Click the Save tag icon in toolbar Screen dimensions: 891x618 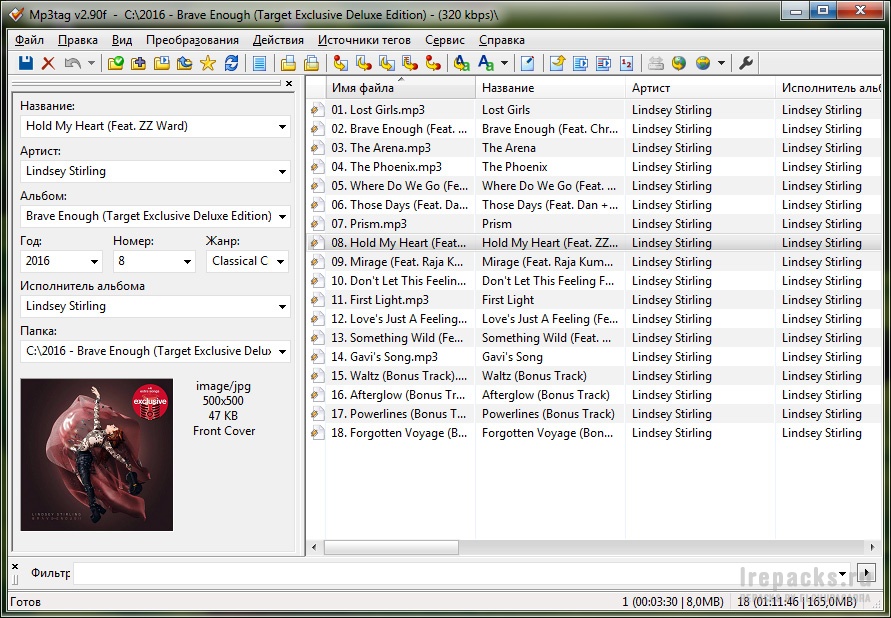[x=26, y=63]
